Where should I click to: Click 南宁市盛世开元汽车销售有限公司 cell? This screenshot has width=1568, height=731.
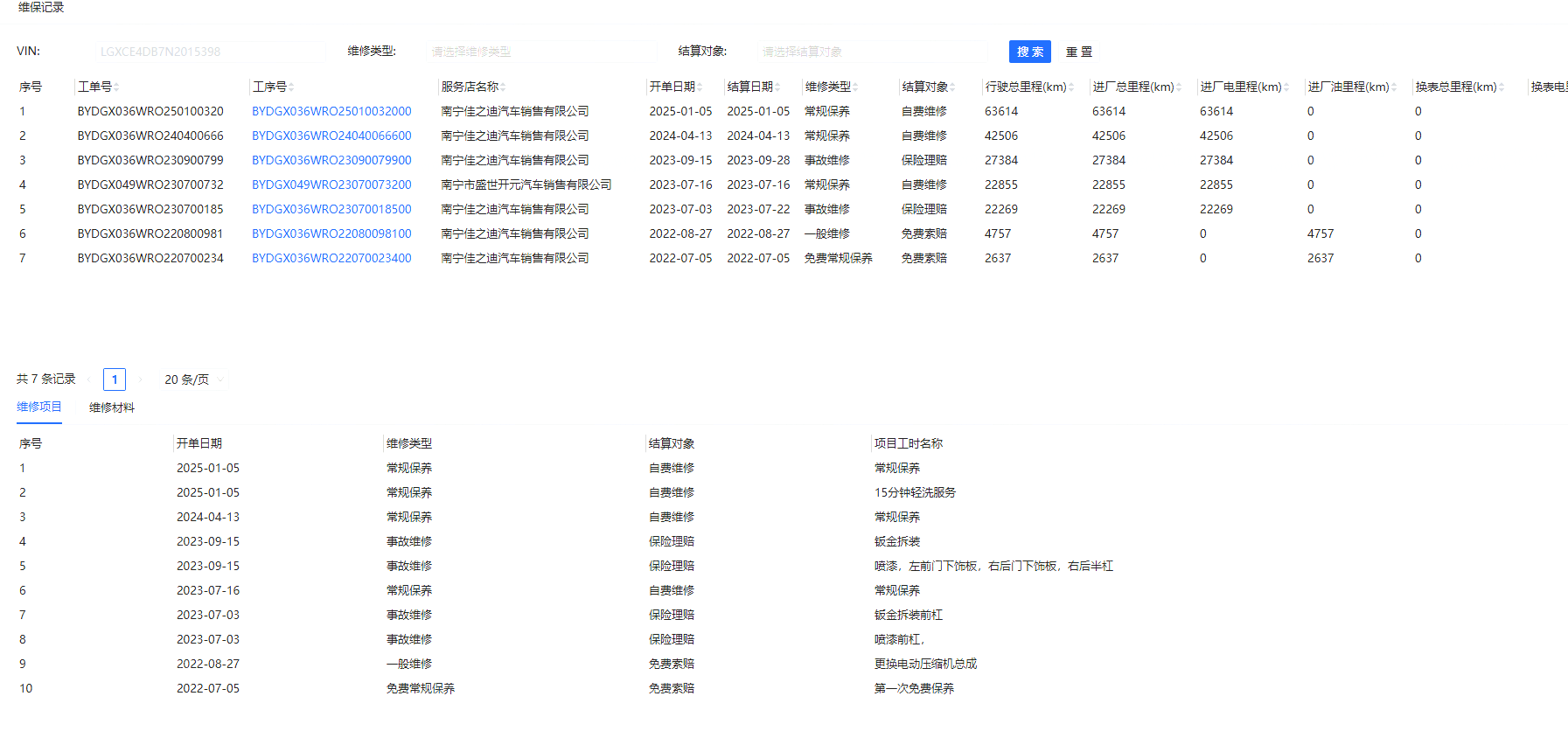pos(526,185)
